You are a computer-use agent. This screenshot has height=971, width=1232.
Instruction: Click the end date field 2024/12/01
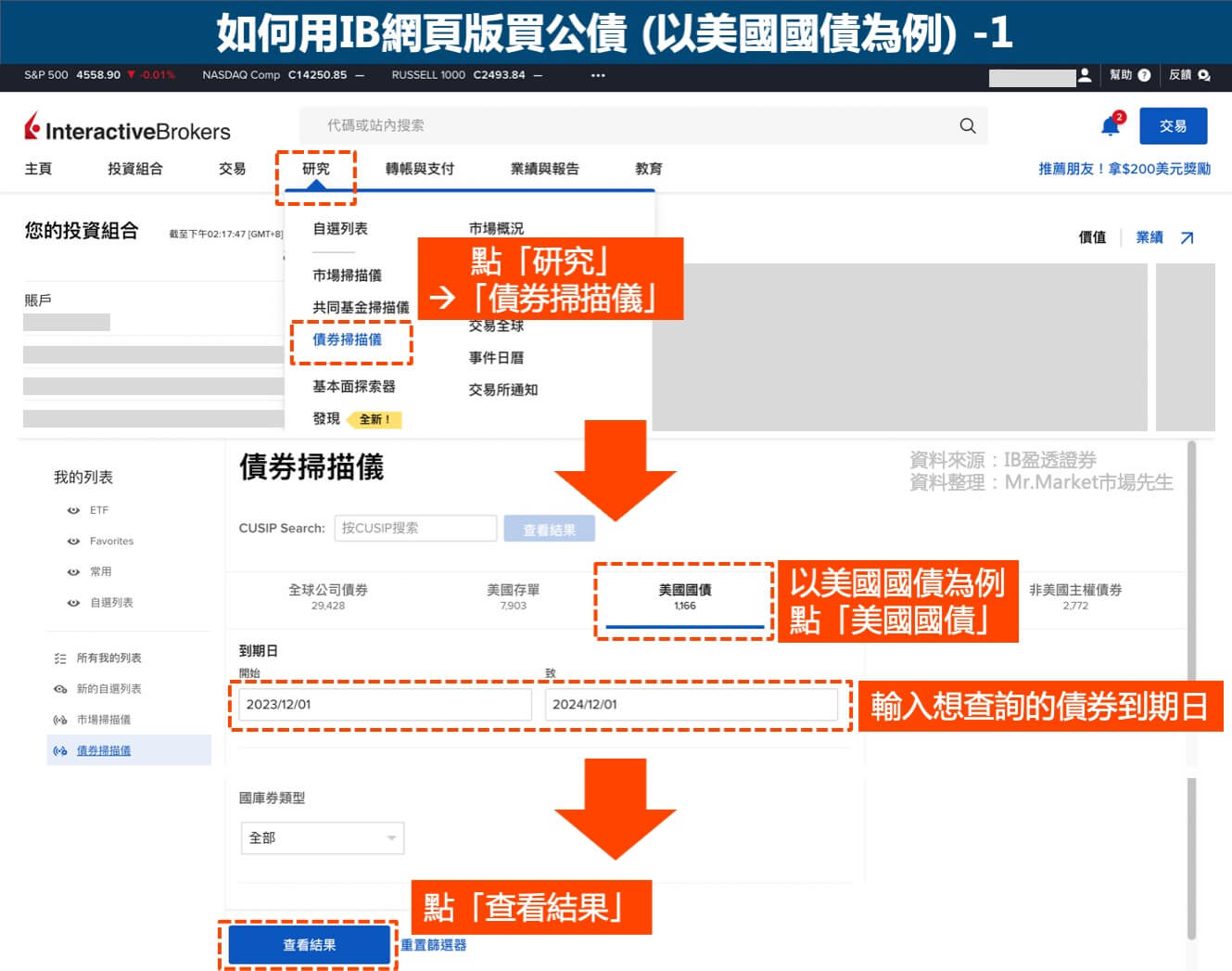pyautogui.click(x=692, y=704)
